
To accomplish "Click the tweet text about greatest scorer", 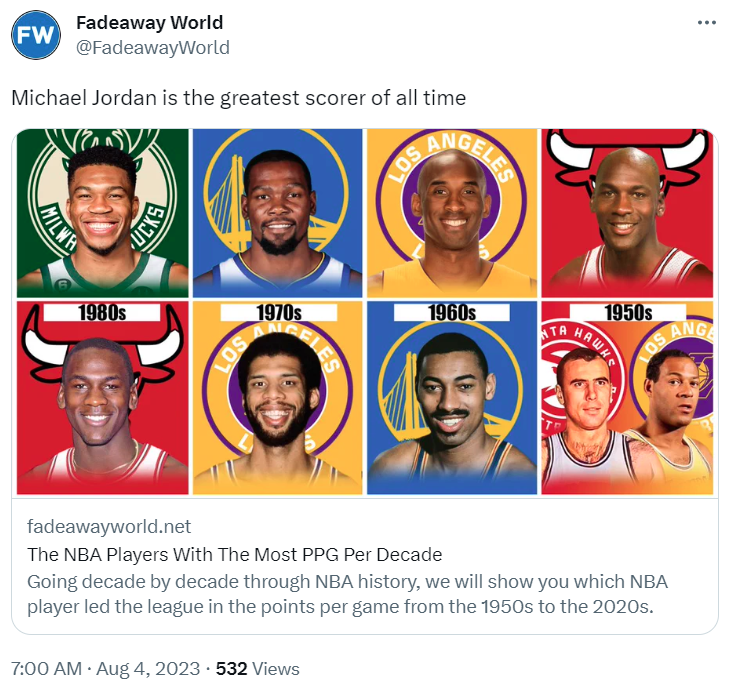I will click(x=238, y=98).
